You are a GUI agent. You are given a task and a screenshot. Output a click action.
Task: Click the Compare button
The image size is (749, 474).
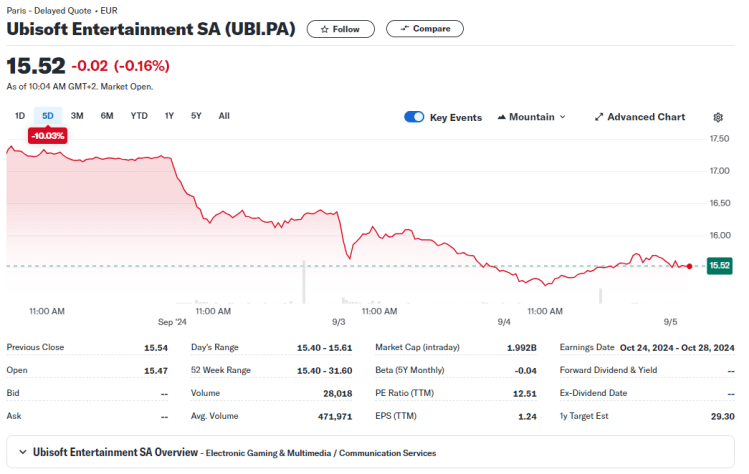tap(425, 29)
